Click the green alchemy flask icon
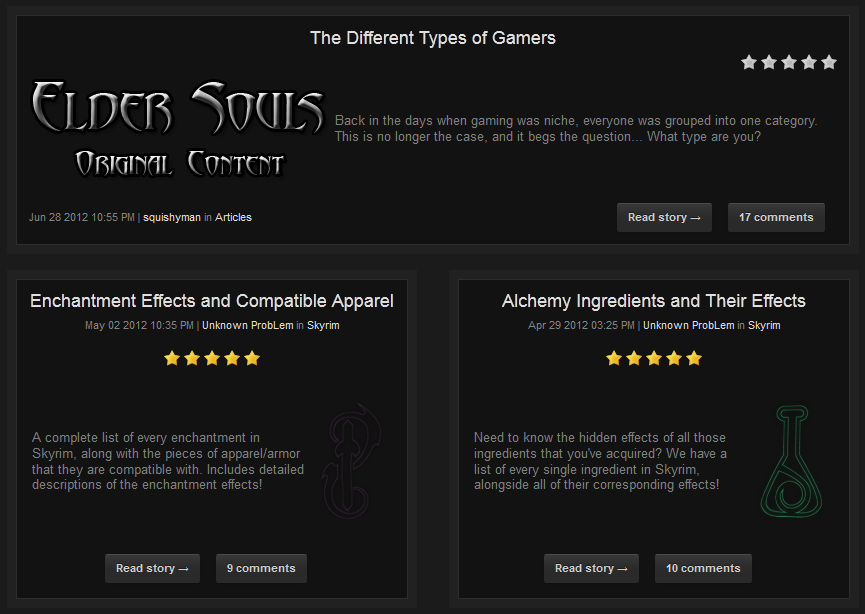Viewport: 865px width, 614px height. click(x=791, y=460)
